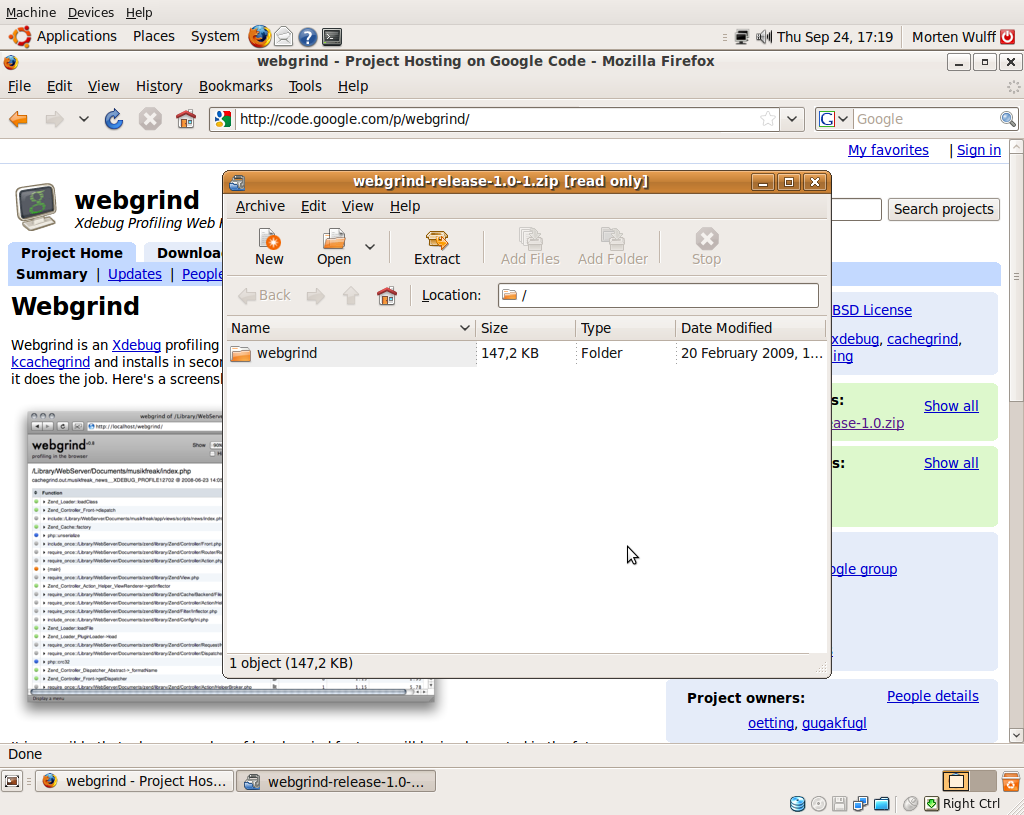Click the power button in top panel
Viewport: 1024px width, 815px height.
coord(1008,37)
